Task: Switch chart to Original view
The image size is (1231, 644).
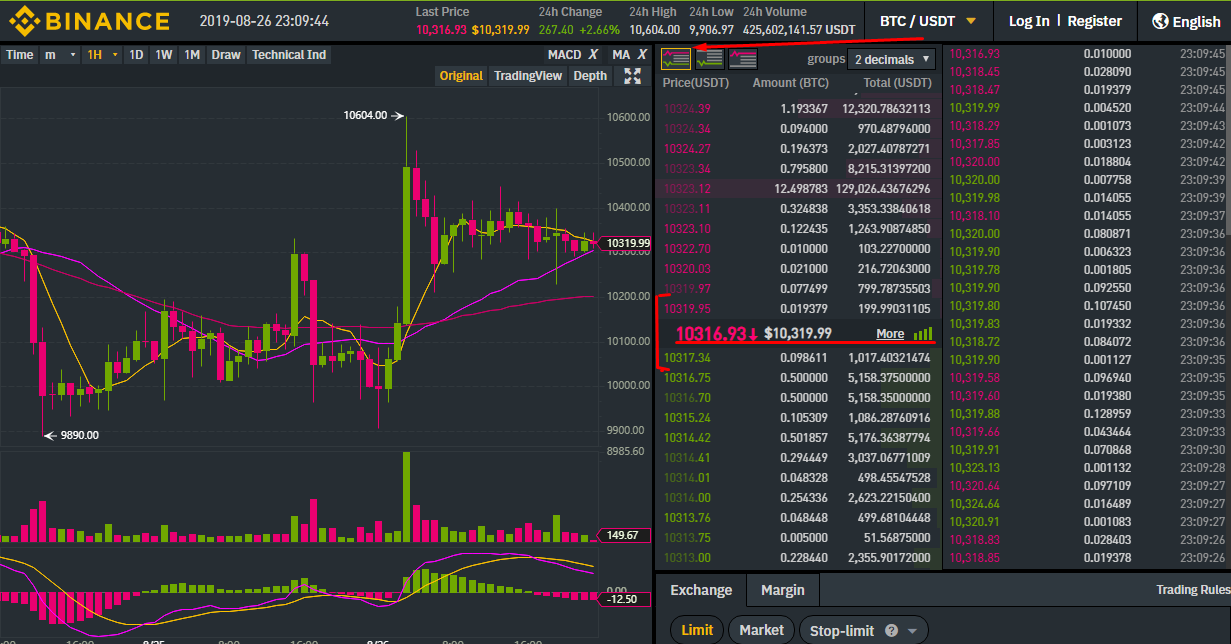Action: (461, 76)
